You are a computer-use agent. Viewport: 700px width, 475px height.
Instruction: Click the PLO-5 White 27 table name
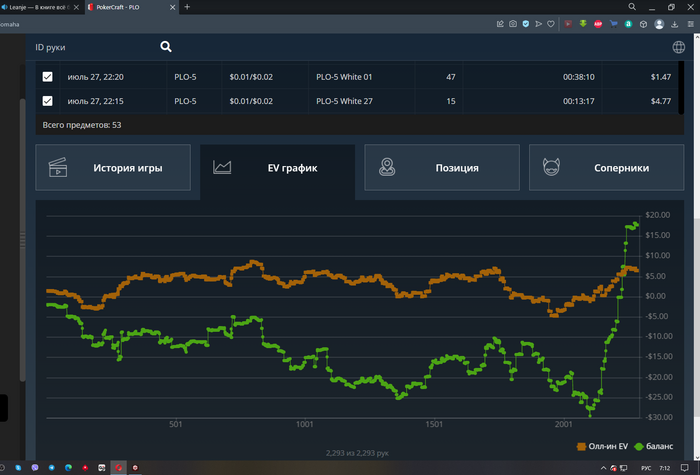click(x=344, y=101)
